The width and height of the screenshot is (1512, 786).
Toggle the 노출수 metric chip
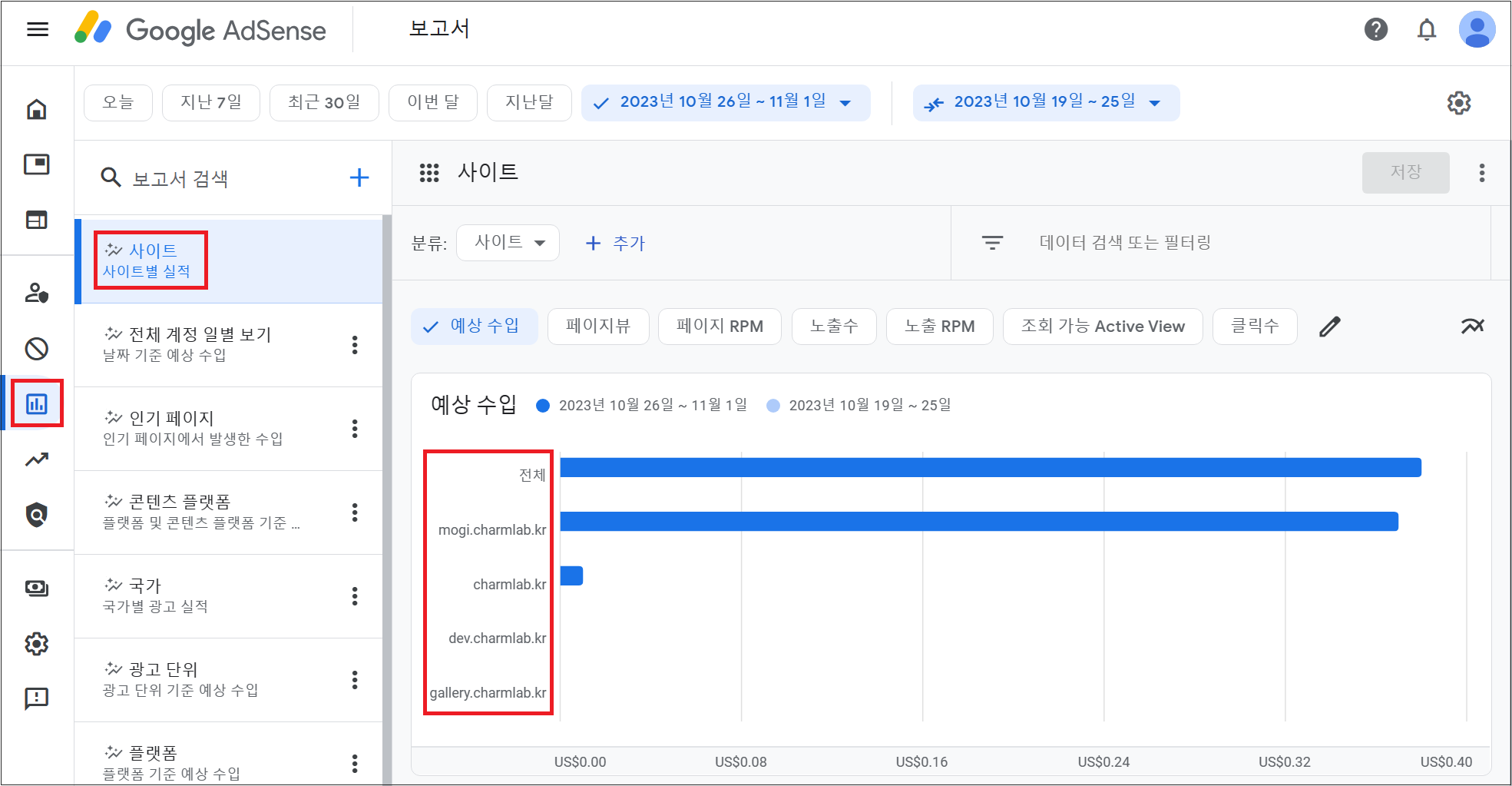[x=834, y=327]
